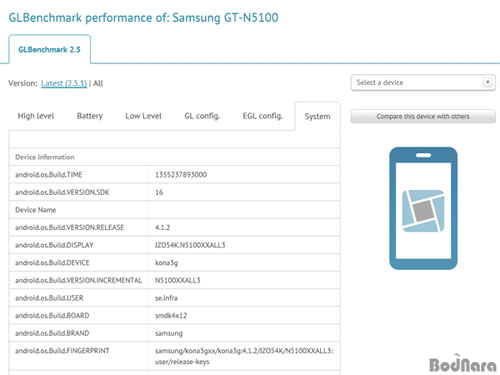This screenshot has height=375, width=500.
Task: Select the SDK value 16
Action: [159, 192]
